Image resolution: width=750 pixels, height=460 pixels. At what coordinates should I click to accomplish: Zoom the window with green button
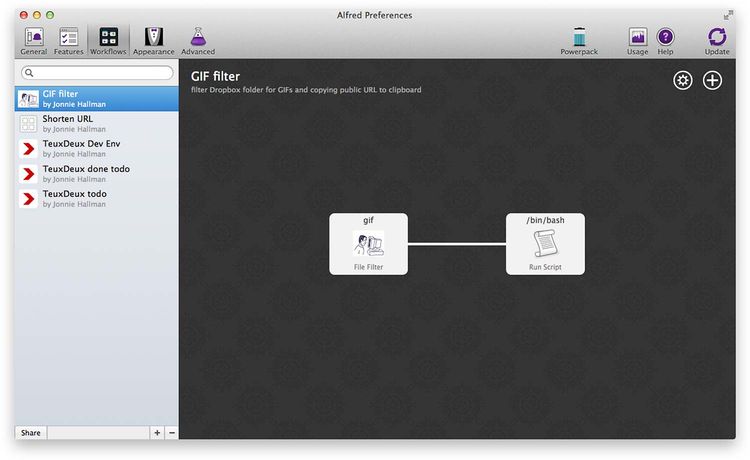[50, 15]
